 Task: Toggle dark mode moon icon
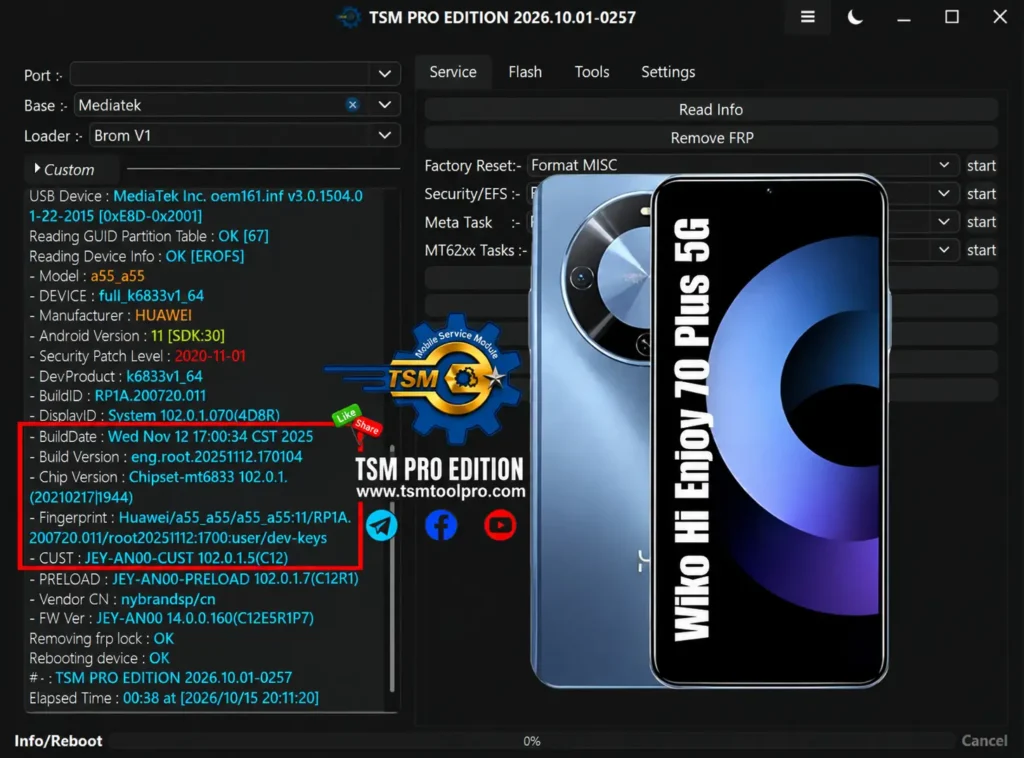tap(855, 17)
